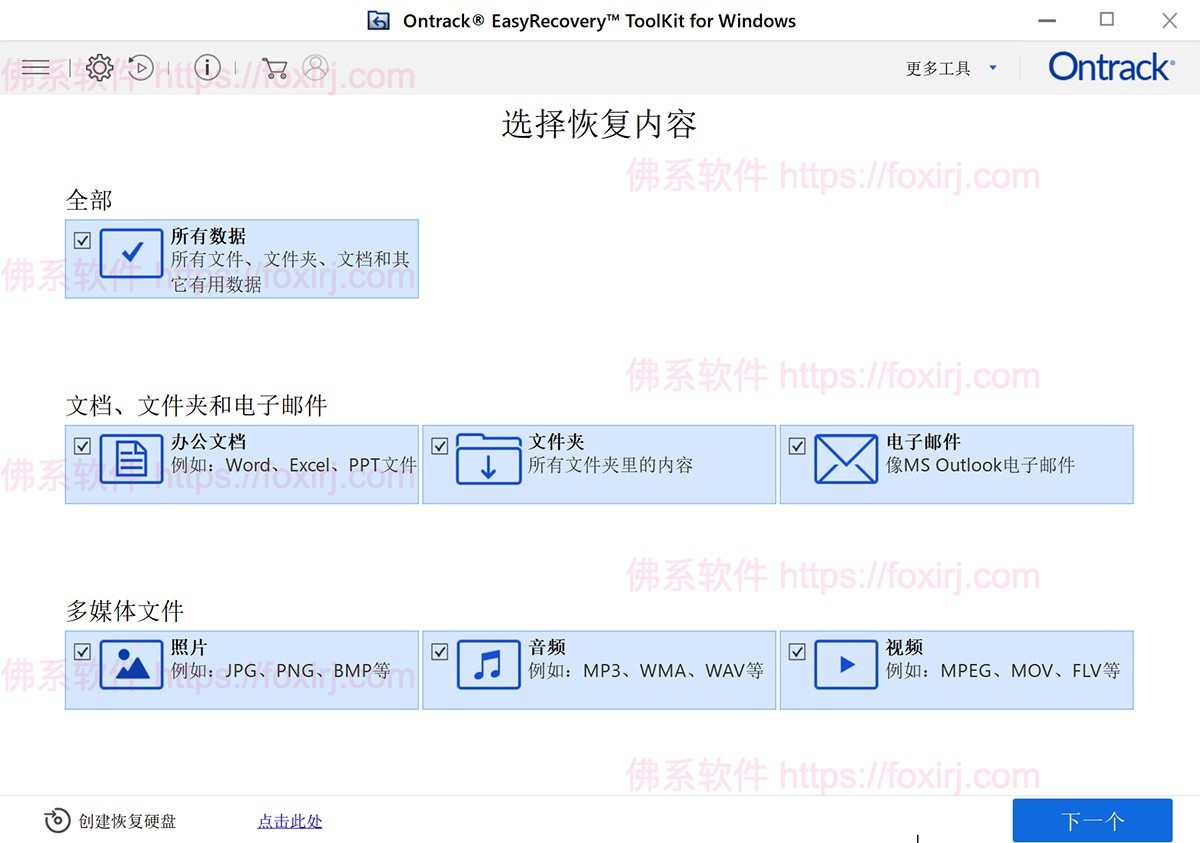Select the 文件夹 recovery tile
The height and width of the screenshot is (843, 1200).
(x=598, y=464)
